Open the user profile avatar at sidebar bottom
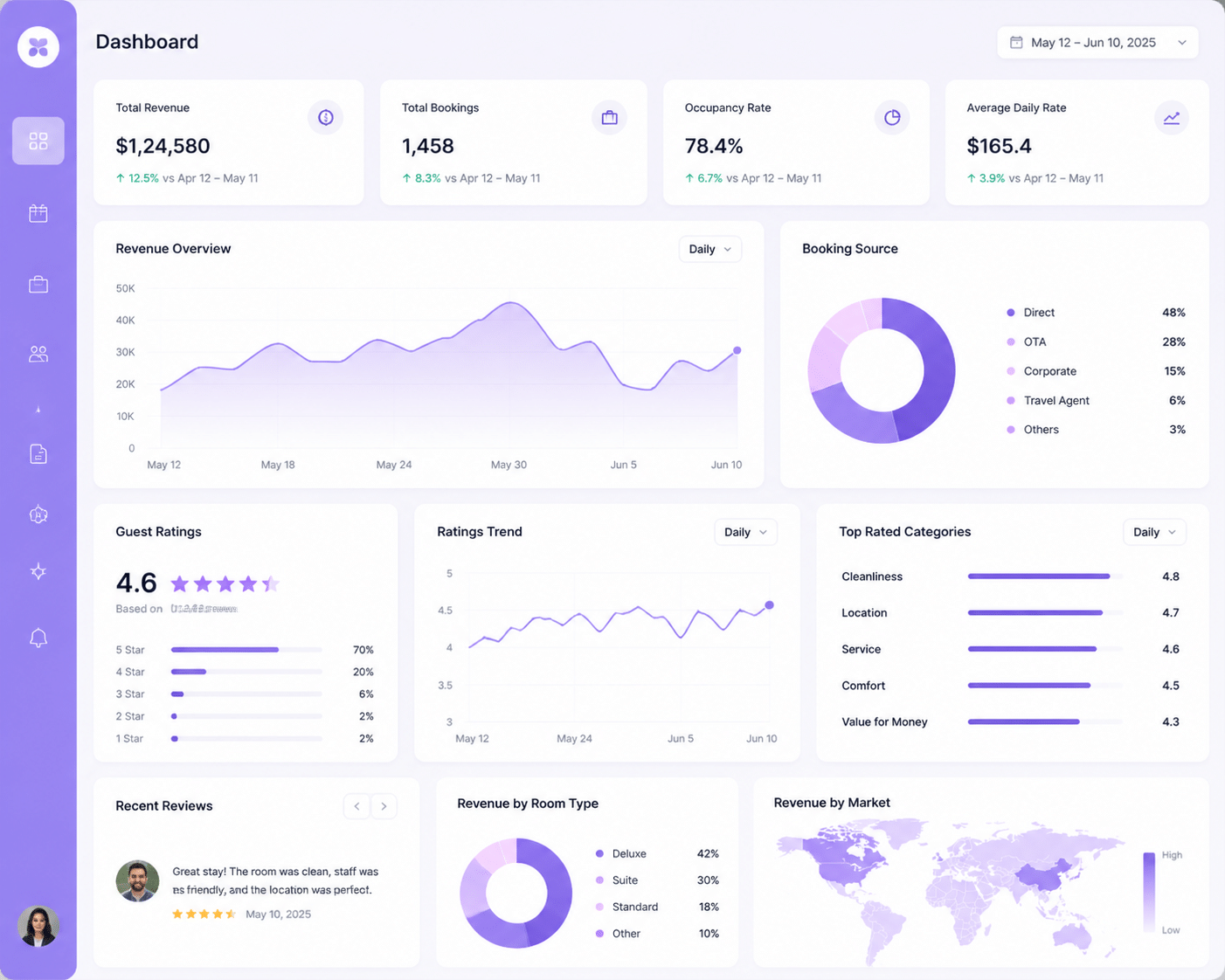 point(38,926)
